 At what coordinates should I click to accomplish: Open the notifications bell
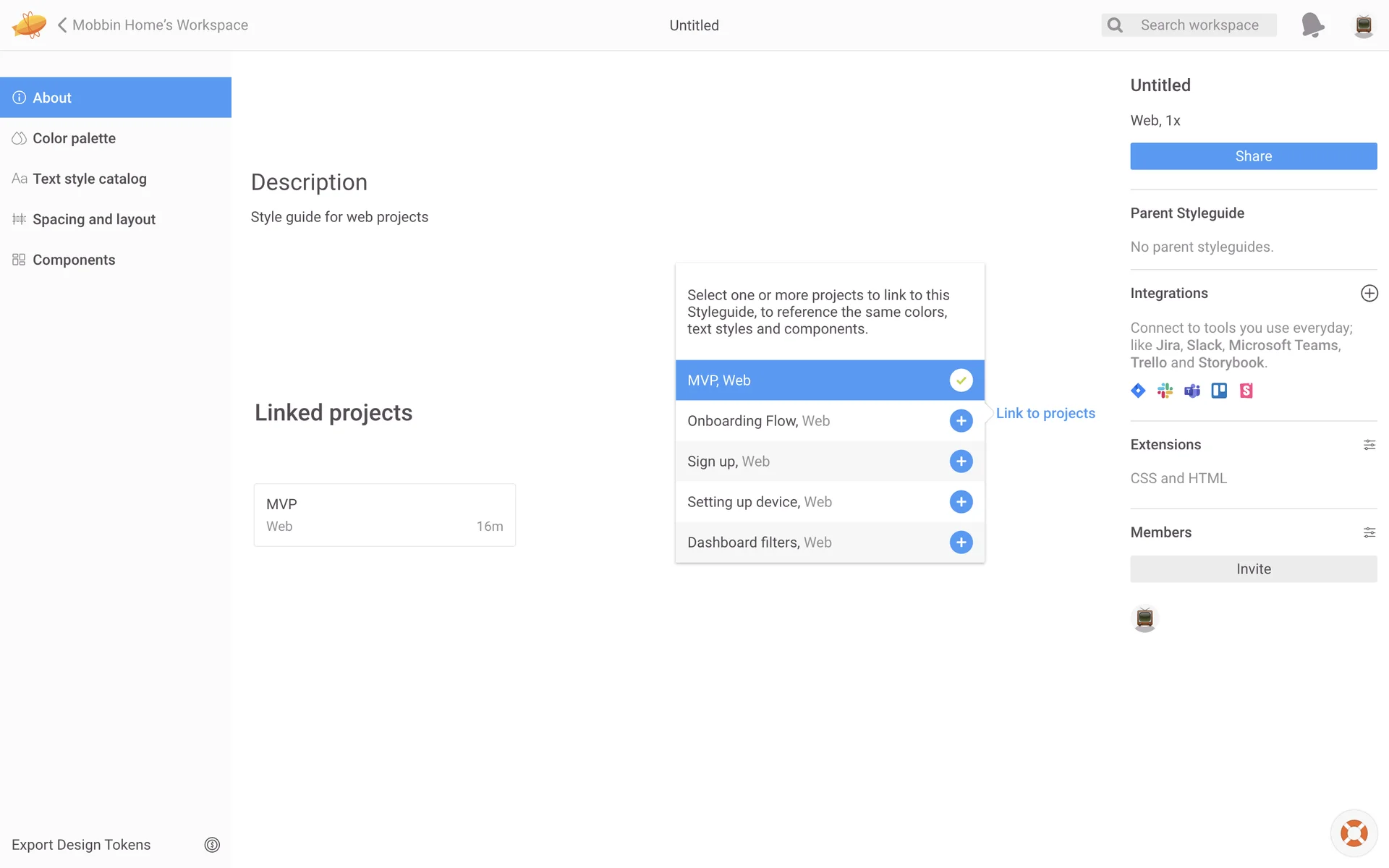[1312, 25]
